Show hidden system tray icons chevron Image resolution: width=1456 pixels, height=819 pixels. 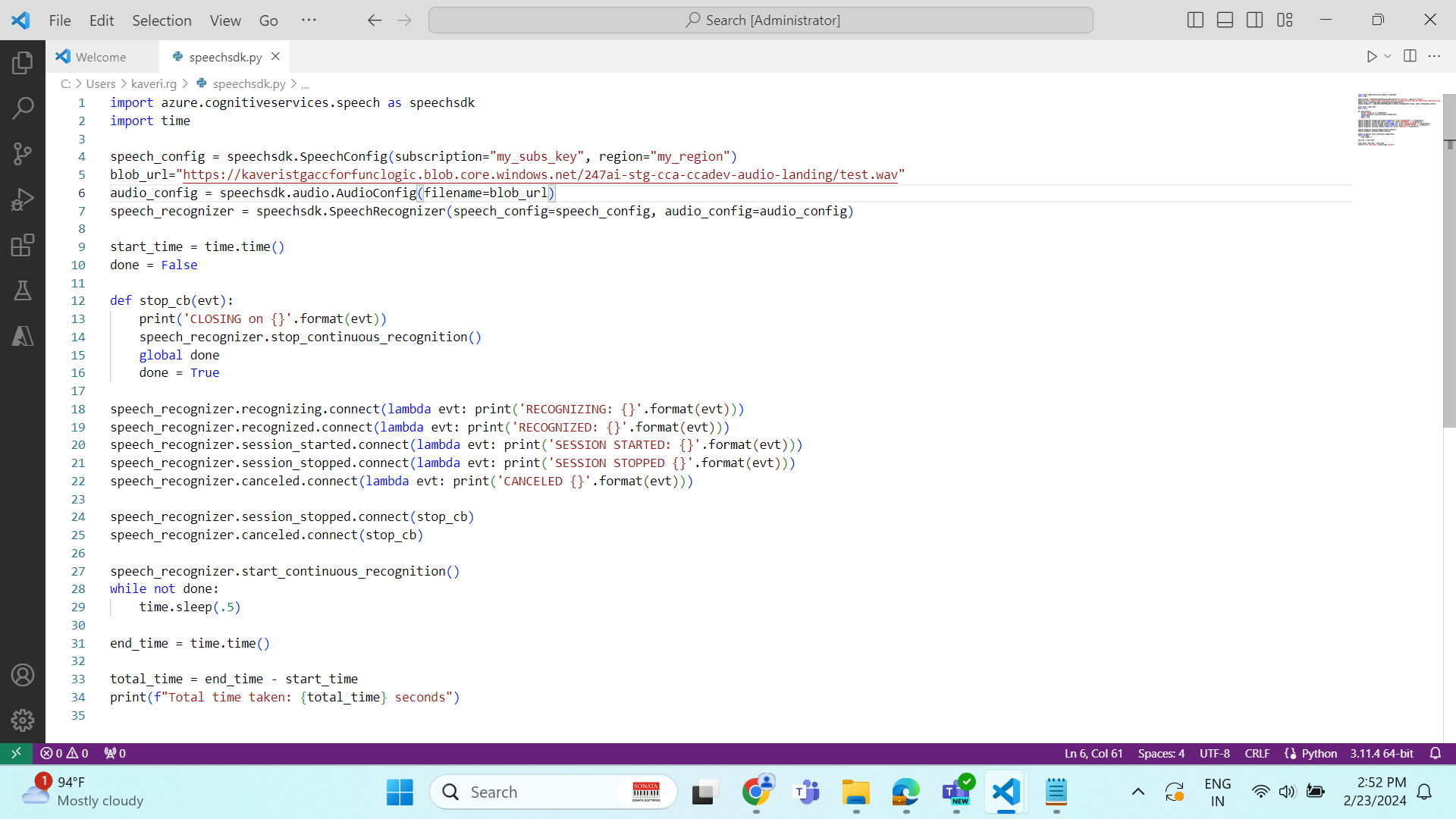[1138, 792]
